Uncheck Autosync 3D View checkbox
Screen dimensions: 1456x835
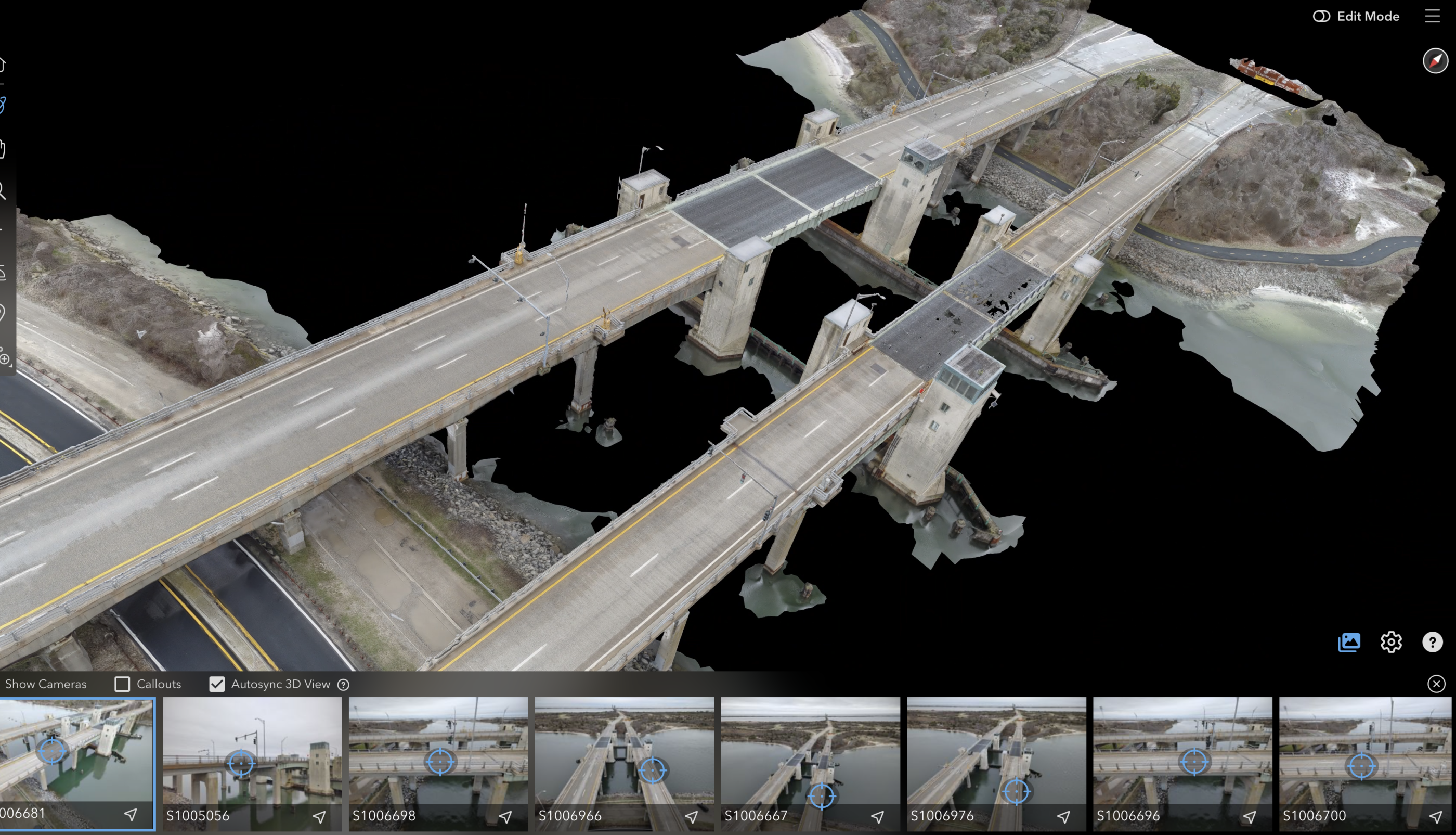(x=217, y=684)
